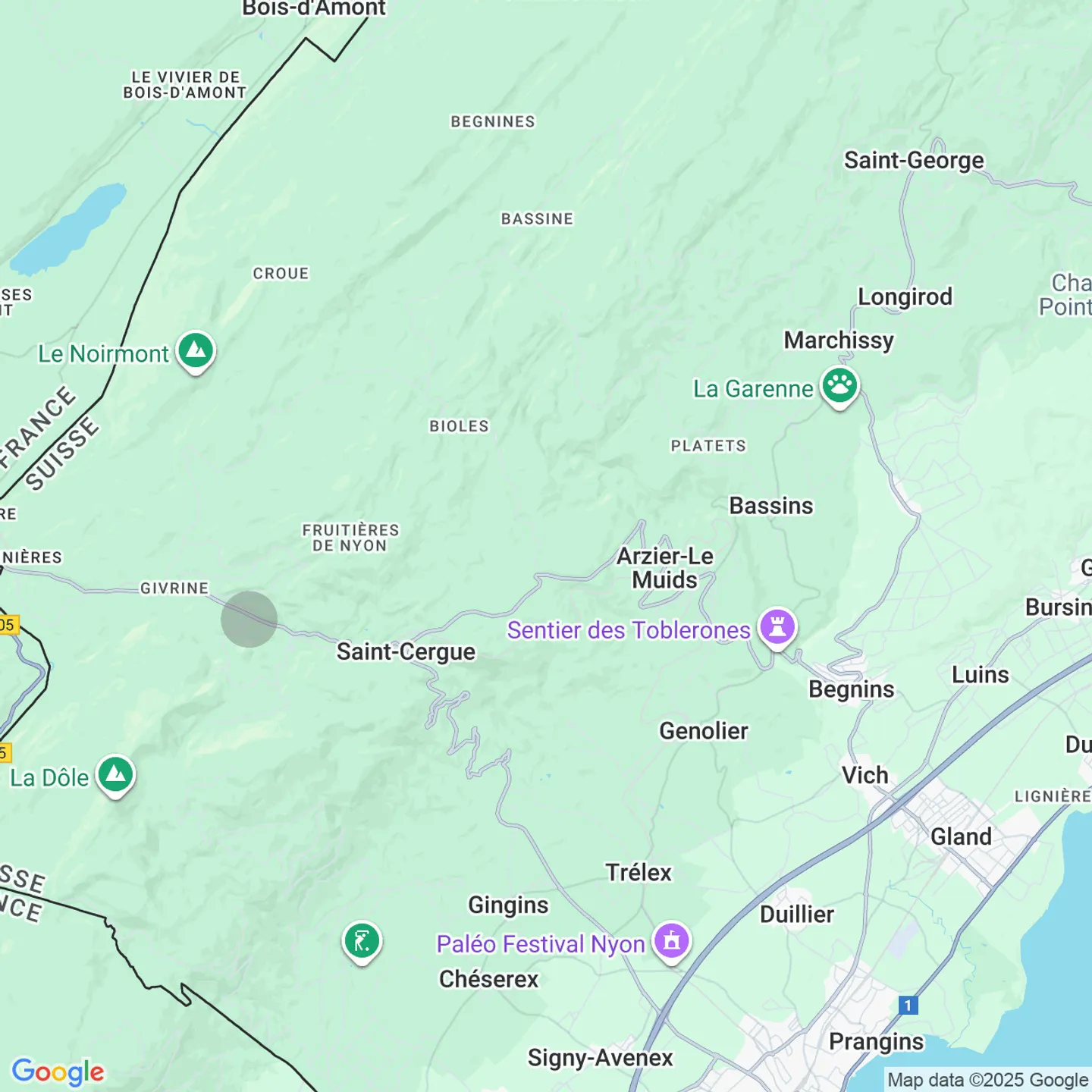
Task: Click the Trélex town label
Action: click(639, 873)
